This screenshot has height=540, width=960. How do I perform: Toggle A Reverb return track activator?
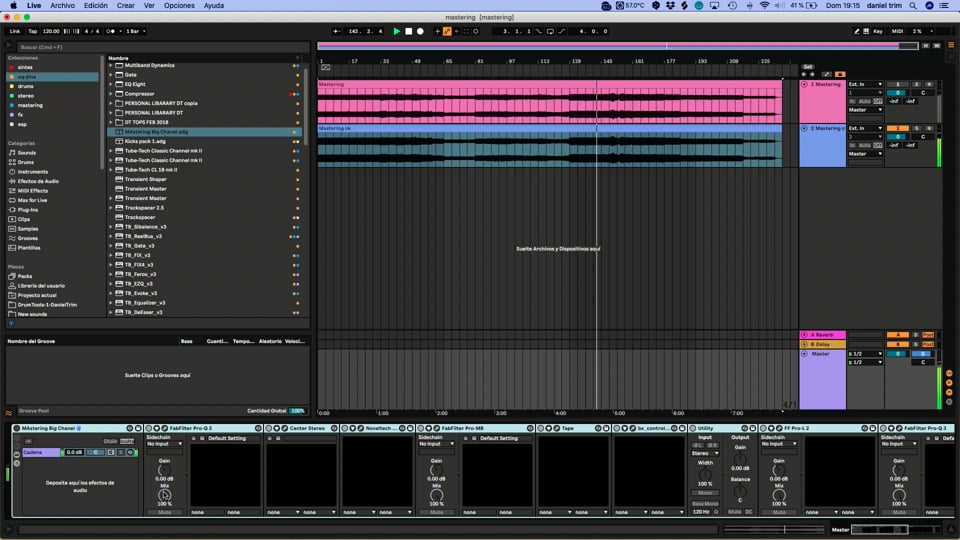click(897, 335)
